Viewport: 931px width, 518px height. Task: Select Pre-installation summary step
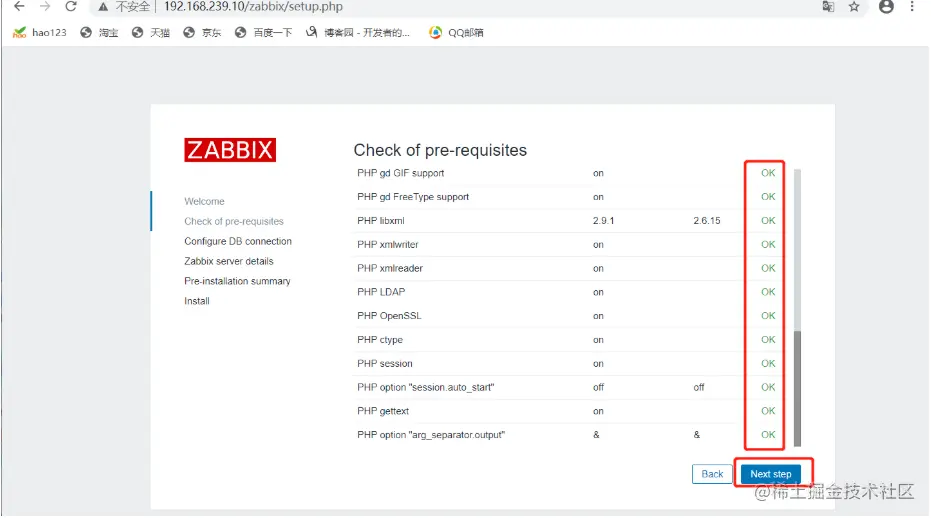237,281
